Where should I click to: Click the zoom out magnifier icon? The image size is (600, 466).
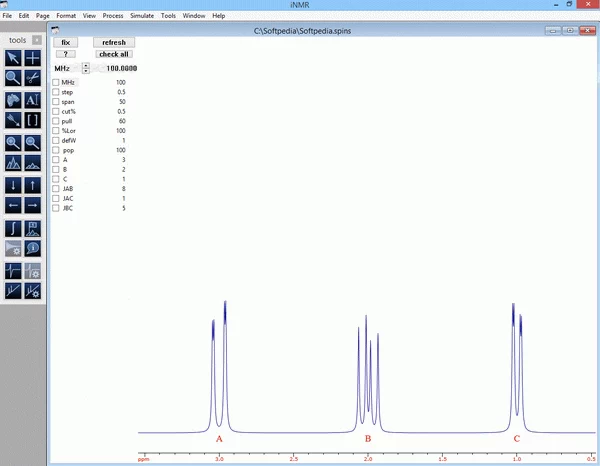(x=33, y=143)
